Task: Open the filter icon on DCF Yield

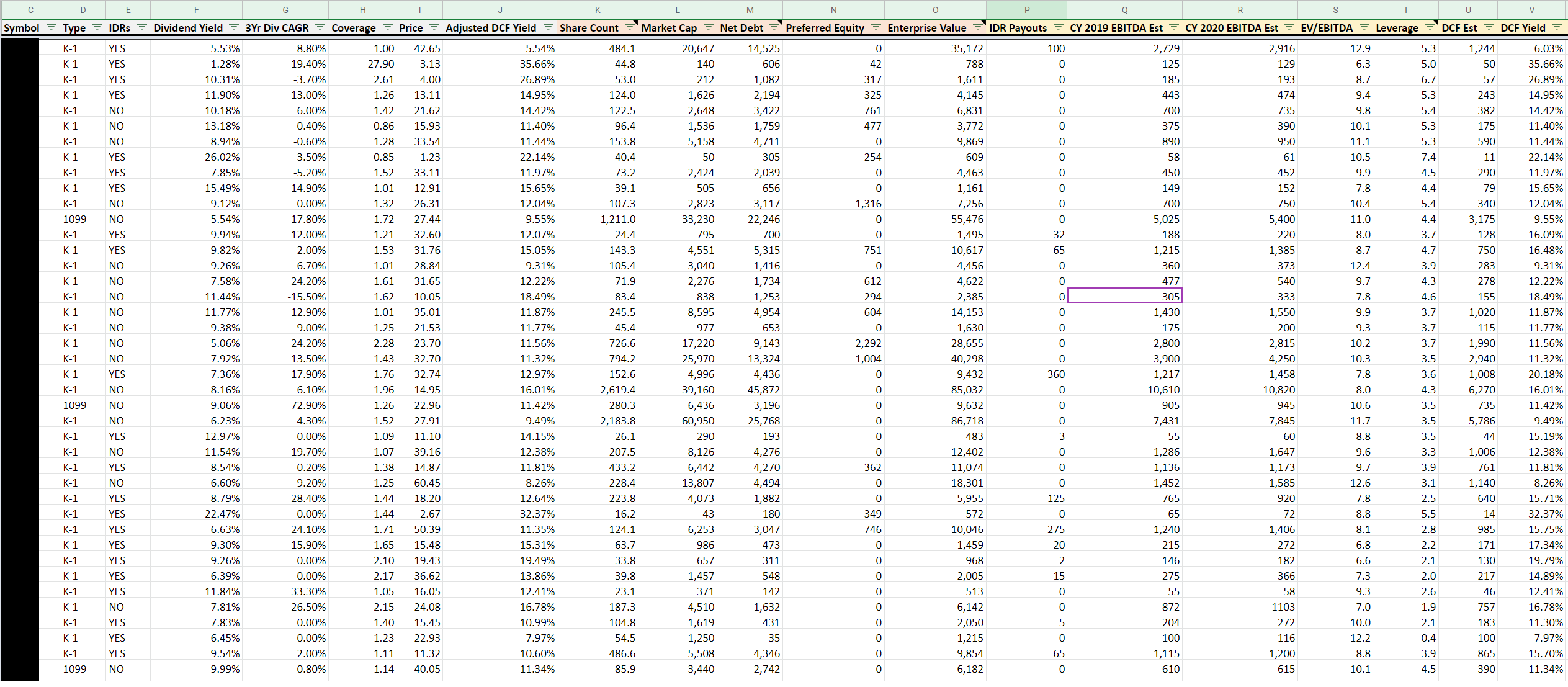Action: (x=1557, y=27)
